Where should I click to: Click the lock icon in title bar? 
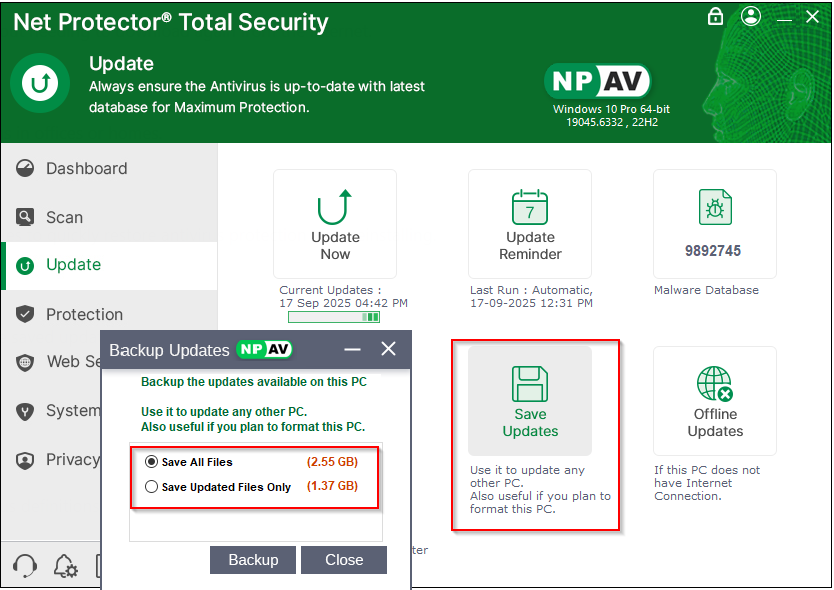(x=715, y=17)
